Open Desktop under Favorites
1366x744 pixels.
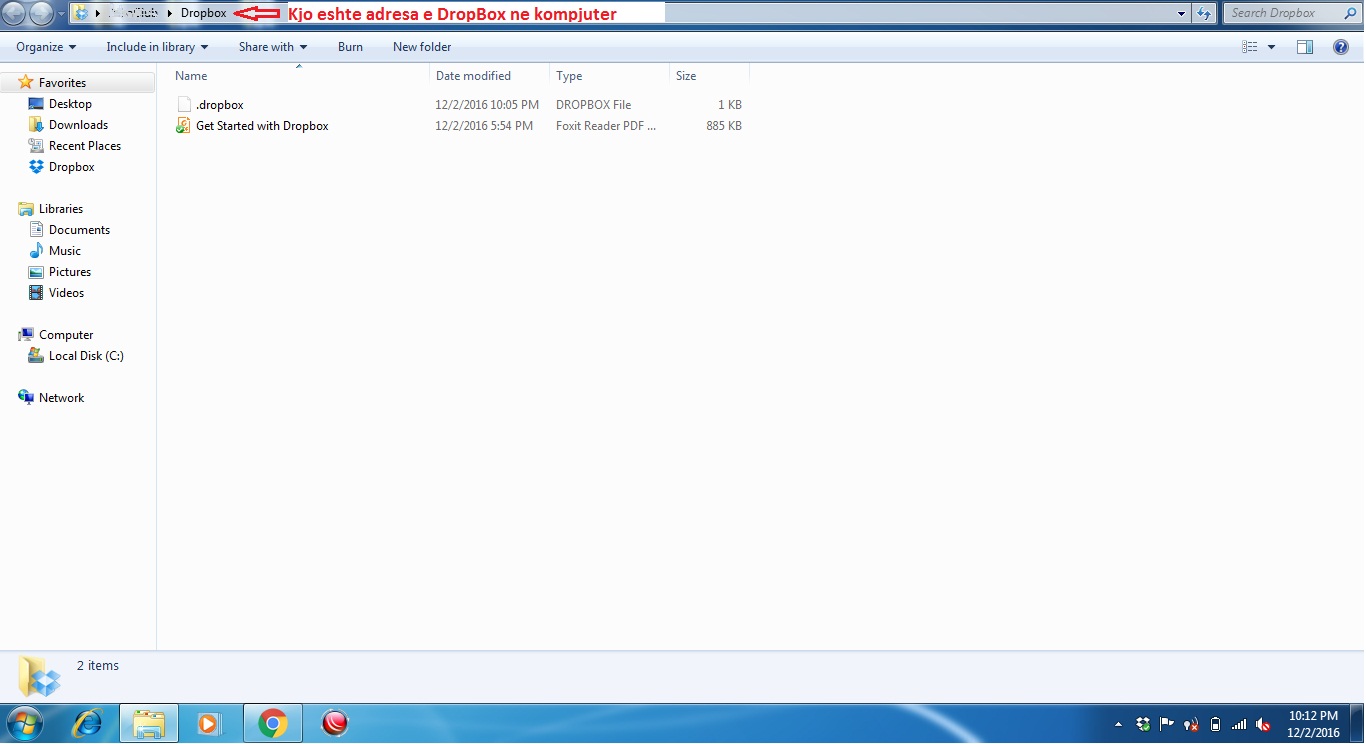tap(70, 104)
